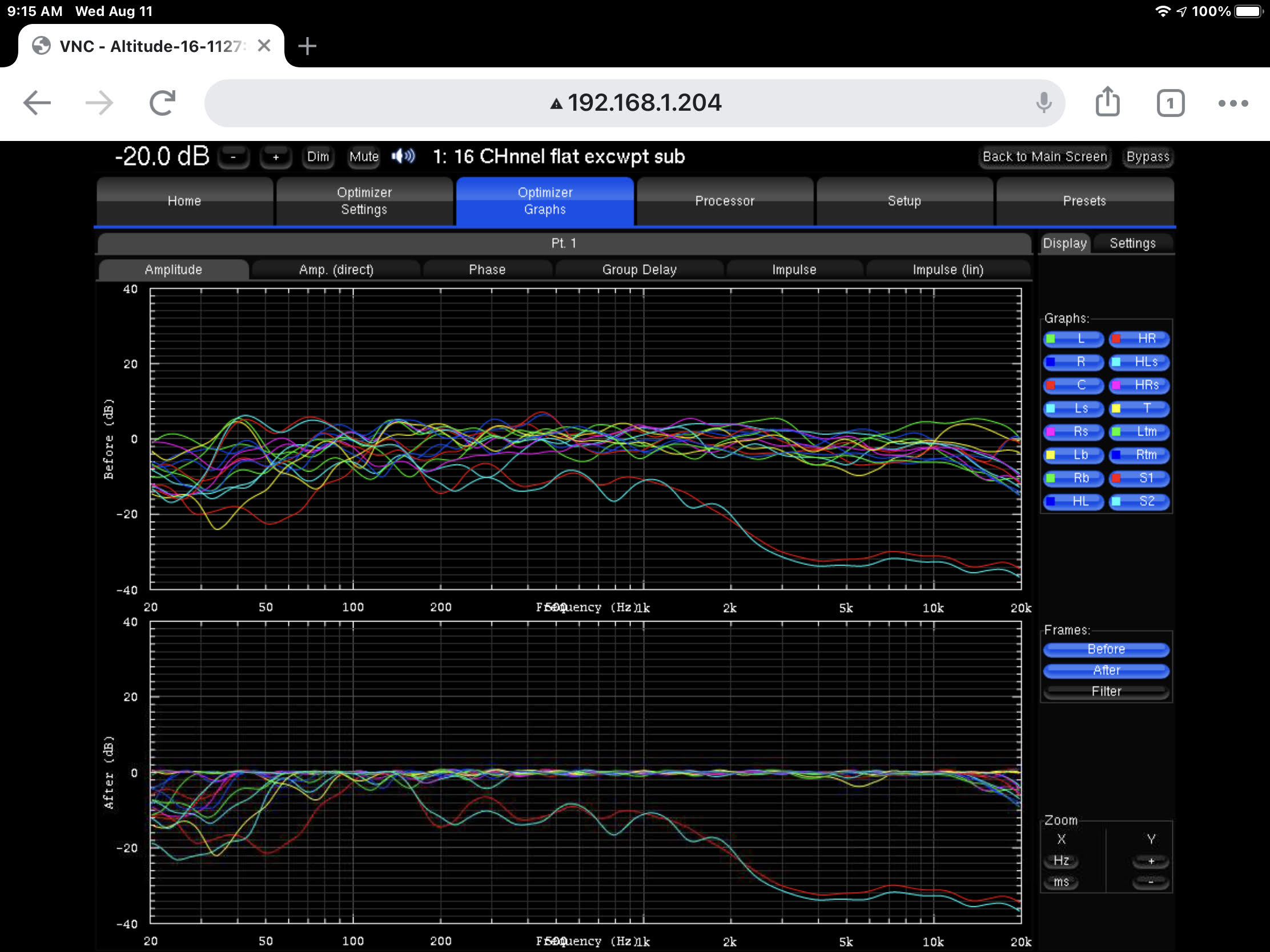Open a new browser tab with plus
This screenshot has width=1270, height=952.
click(x=307, y=46)
